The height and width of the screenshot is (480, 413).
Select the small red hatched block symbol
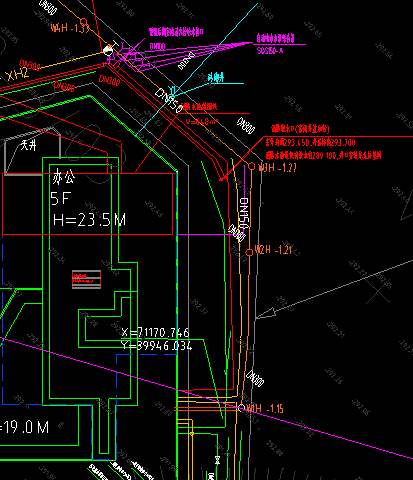coord(86,279)
